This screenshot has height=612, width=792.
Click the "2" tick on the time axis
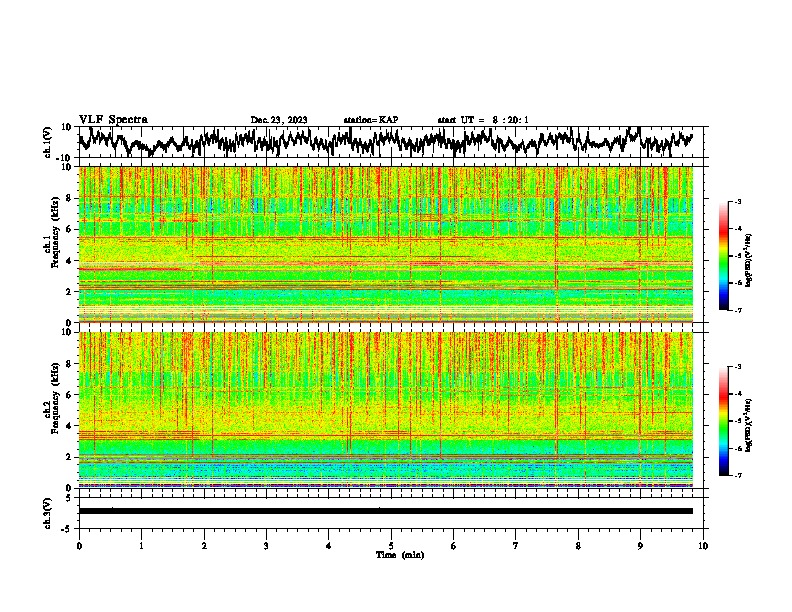204,546
